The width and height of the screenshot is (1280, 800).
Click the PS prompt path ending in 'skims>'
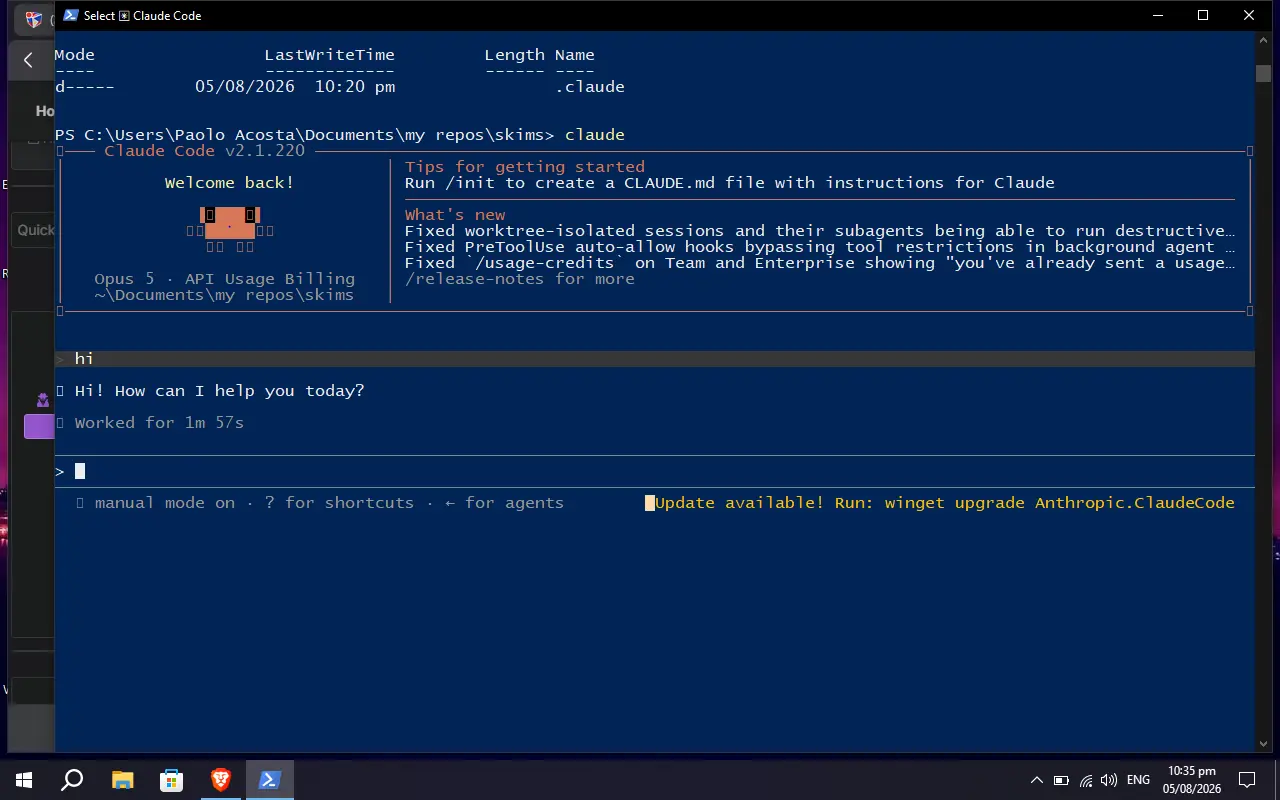[x=305, y=135]
